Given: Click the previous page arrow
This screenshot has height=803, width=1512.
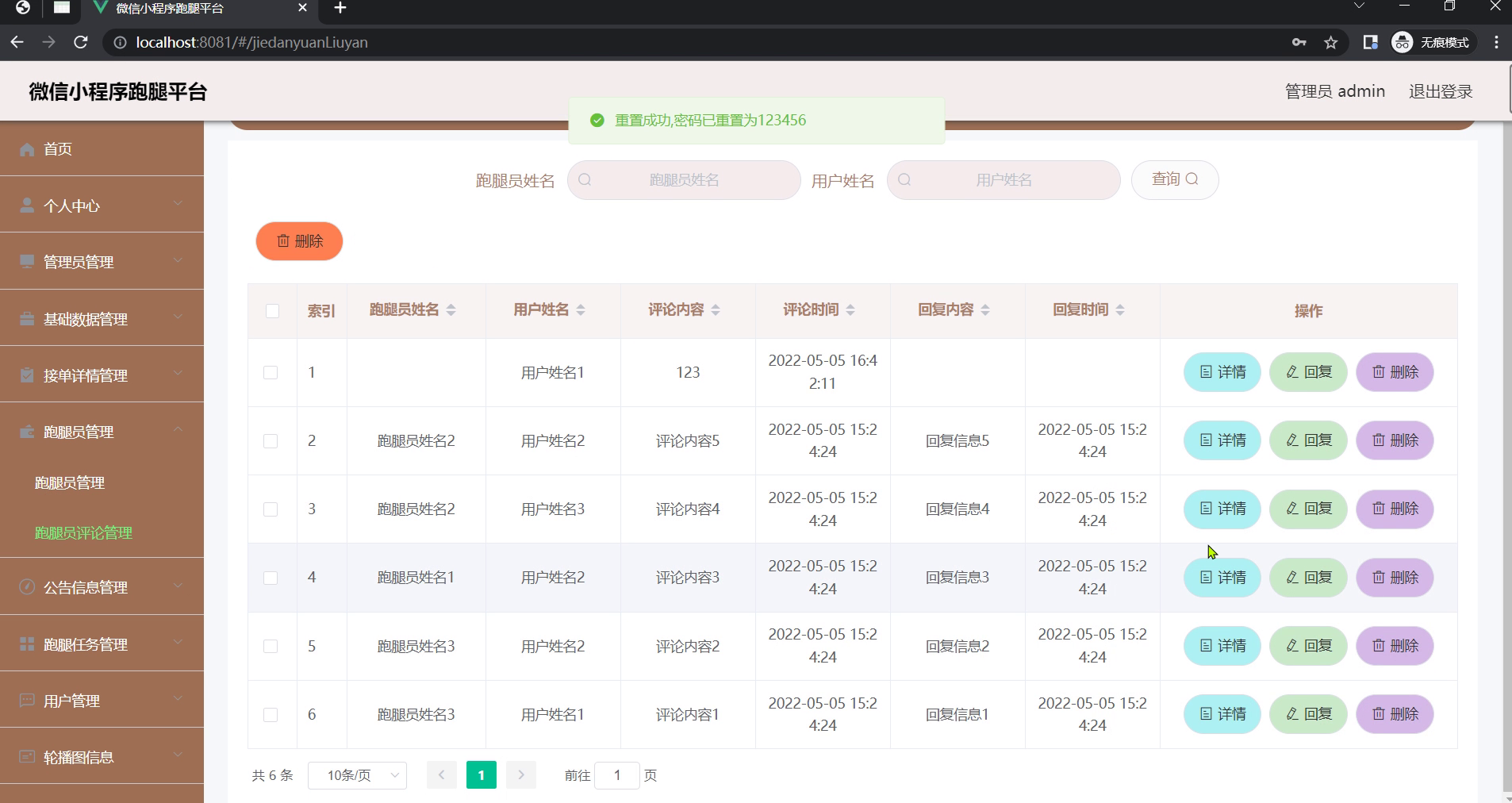Looking at the screenshot, I should pos(442,775).
